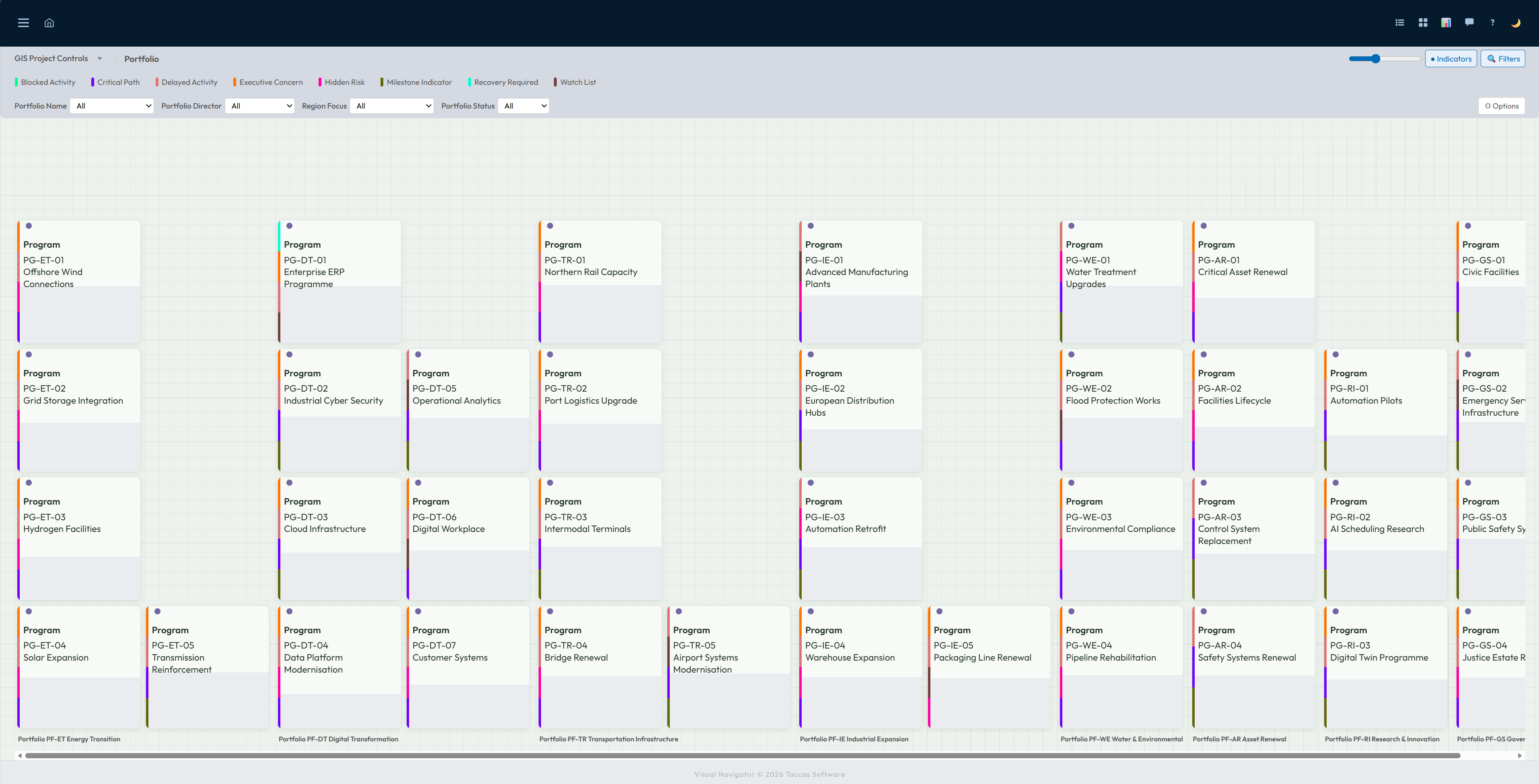
Task: Click status dot on PG-DT-07 card
Action: click(x=418, y=612)
